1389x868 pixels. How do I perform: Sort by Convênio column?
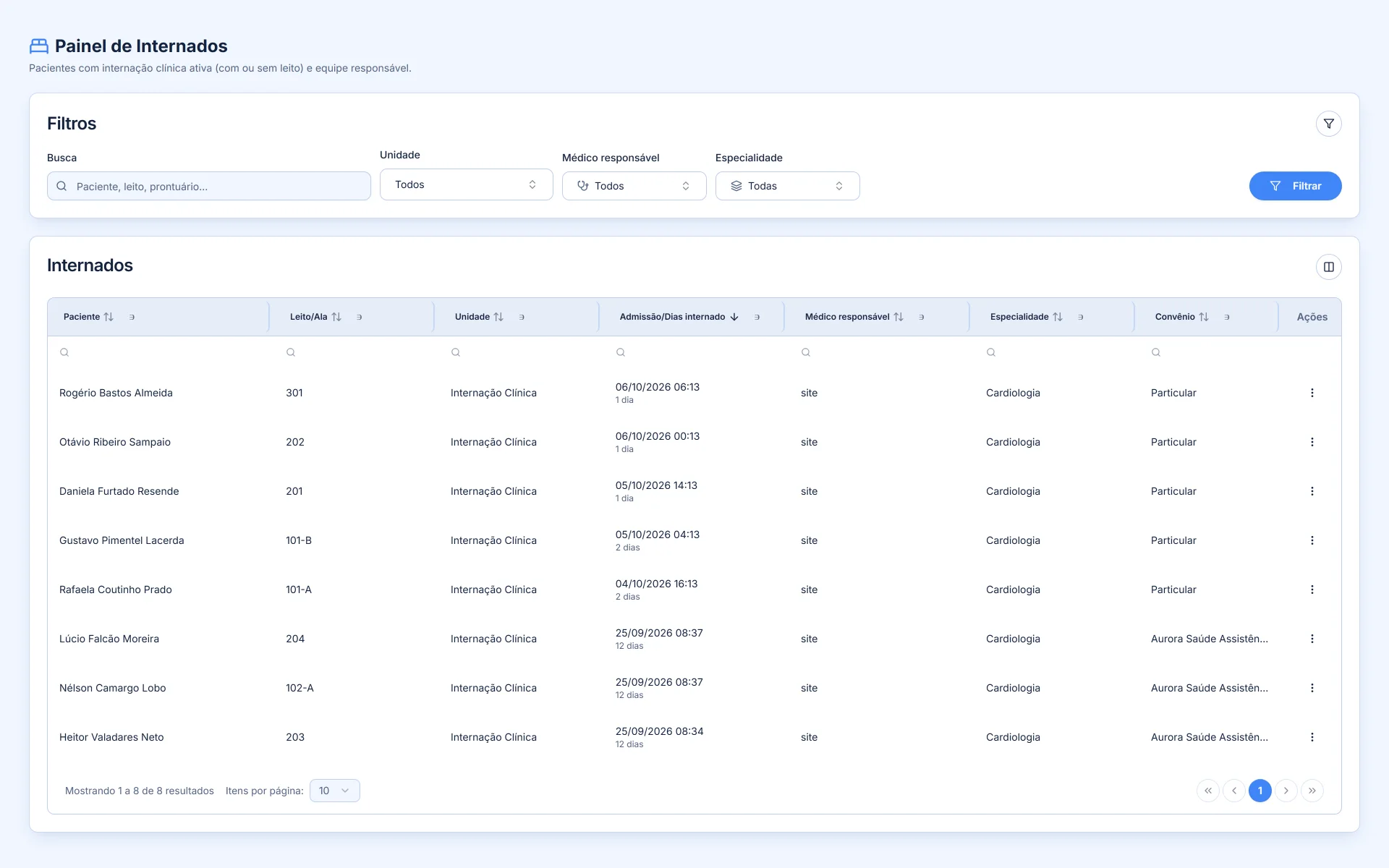[1204, 317]
